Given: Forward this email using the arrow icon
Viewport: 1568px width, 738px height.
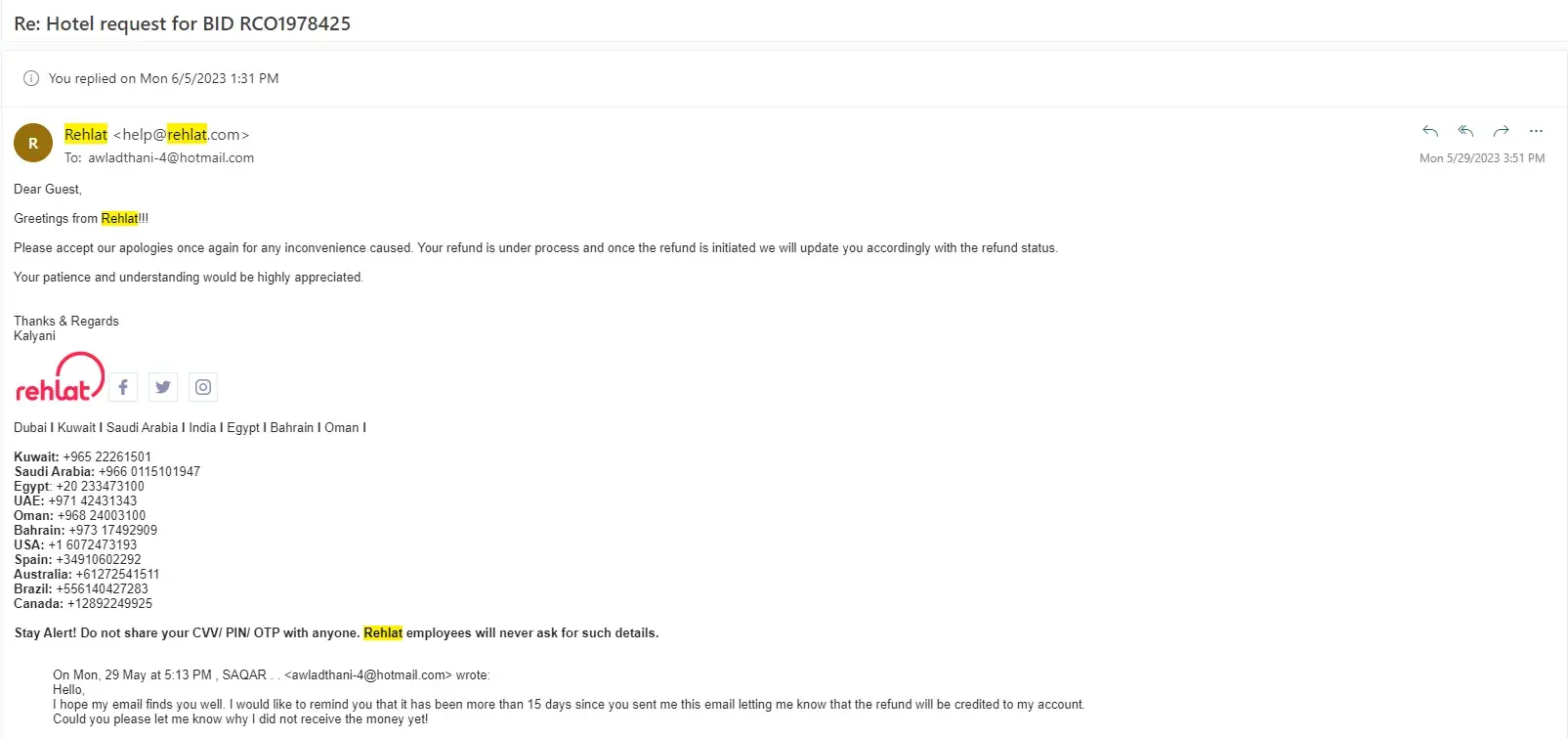Looking at the screenshot, I should 1501,131.
